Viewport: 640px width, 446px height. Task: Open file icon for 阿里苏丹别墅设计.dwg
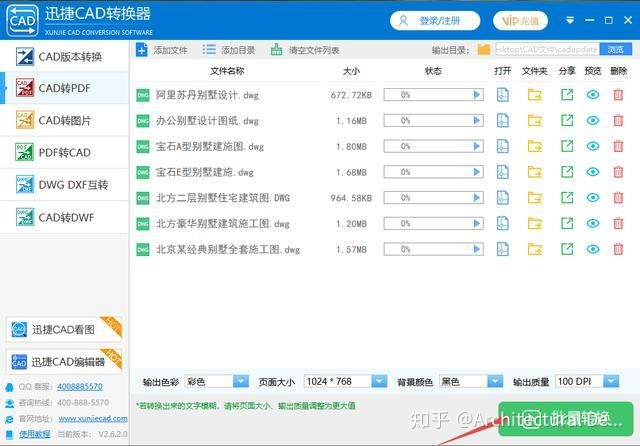point(502,95)
